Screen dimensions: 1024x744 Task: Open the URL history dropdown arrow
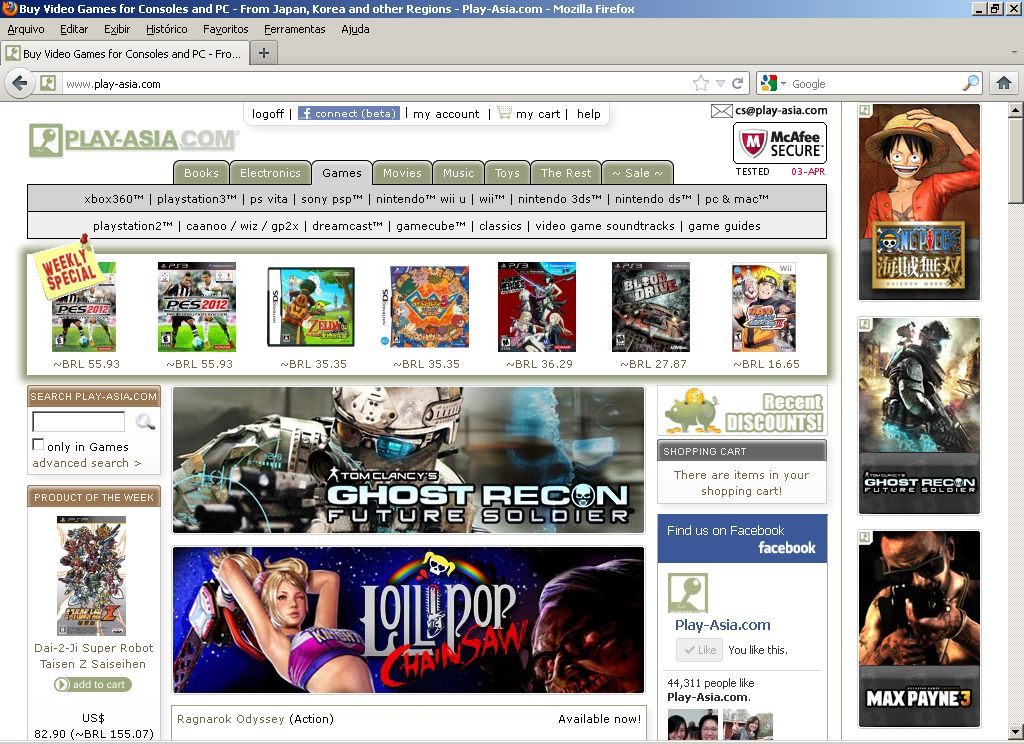coord(720,84)
